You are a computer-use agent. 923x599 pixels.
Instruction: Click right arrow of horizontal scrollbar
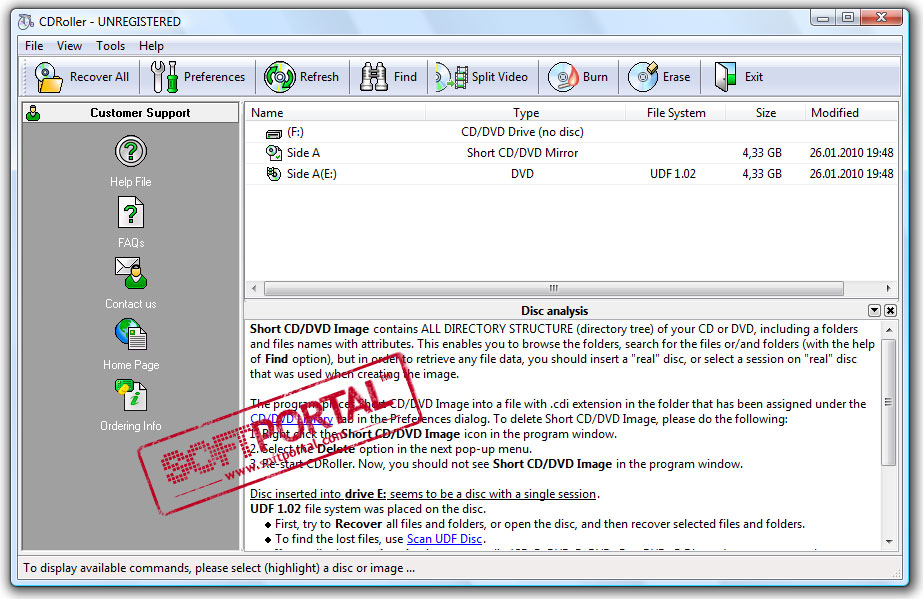[x=888, y=288]
